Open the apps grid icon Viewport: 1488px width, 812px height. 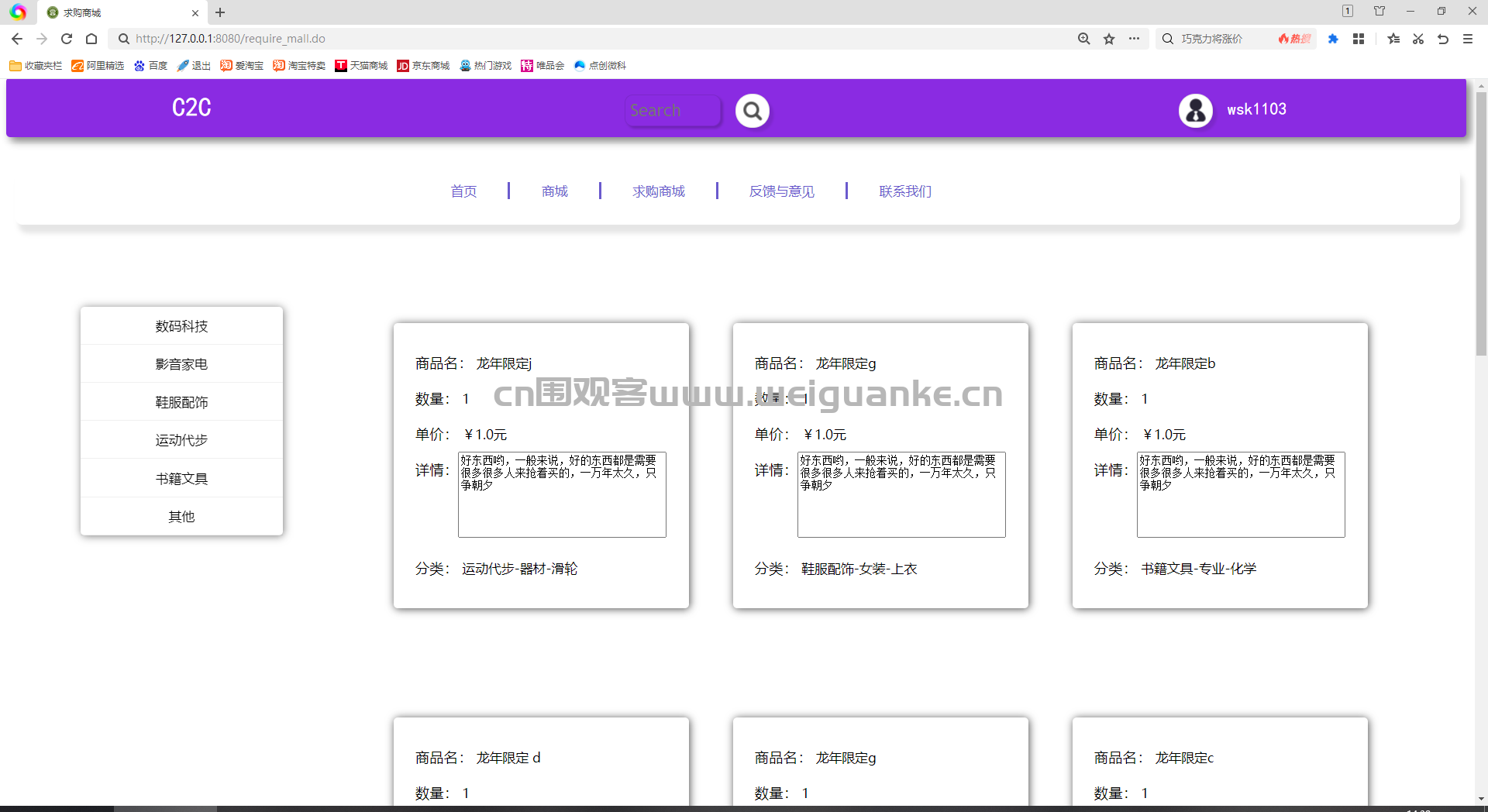1359,39
